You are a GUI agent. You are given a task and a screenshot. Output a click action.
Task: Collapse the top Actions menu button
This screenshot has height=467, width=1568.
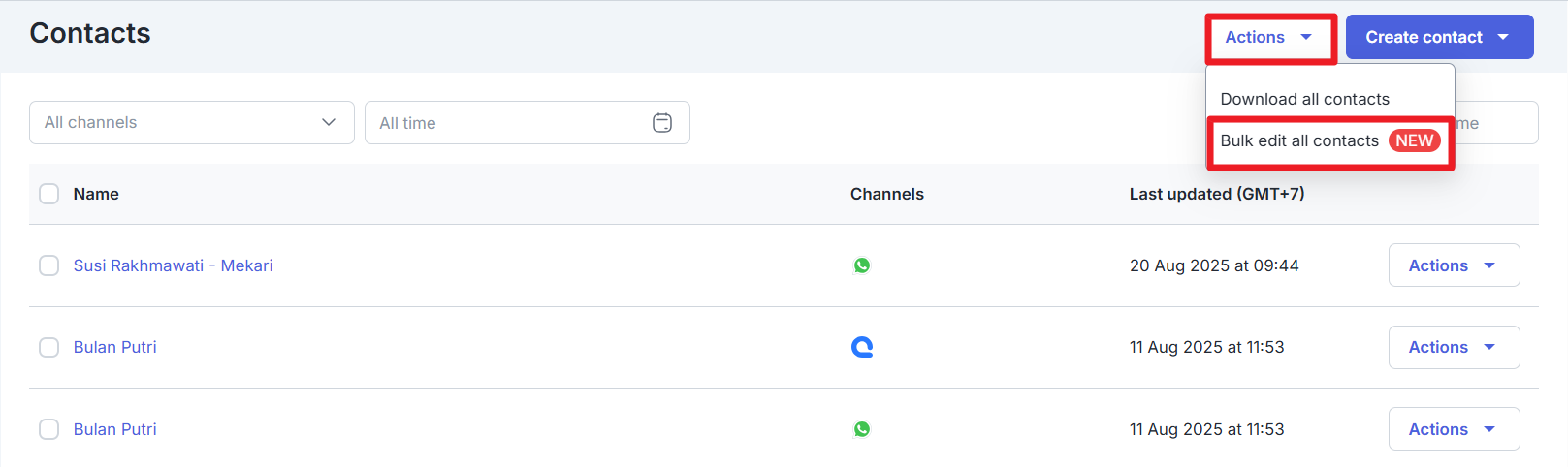(x=1269, y=37)
